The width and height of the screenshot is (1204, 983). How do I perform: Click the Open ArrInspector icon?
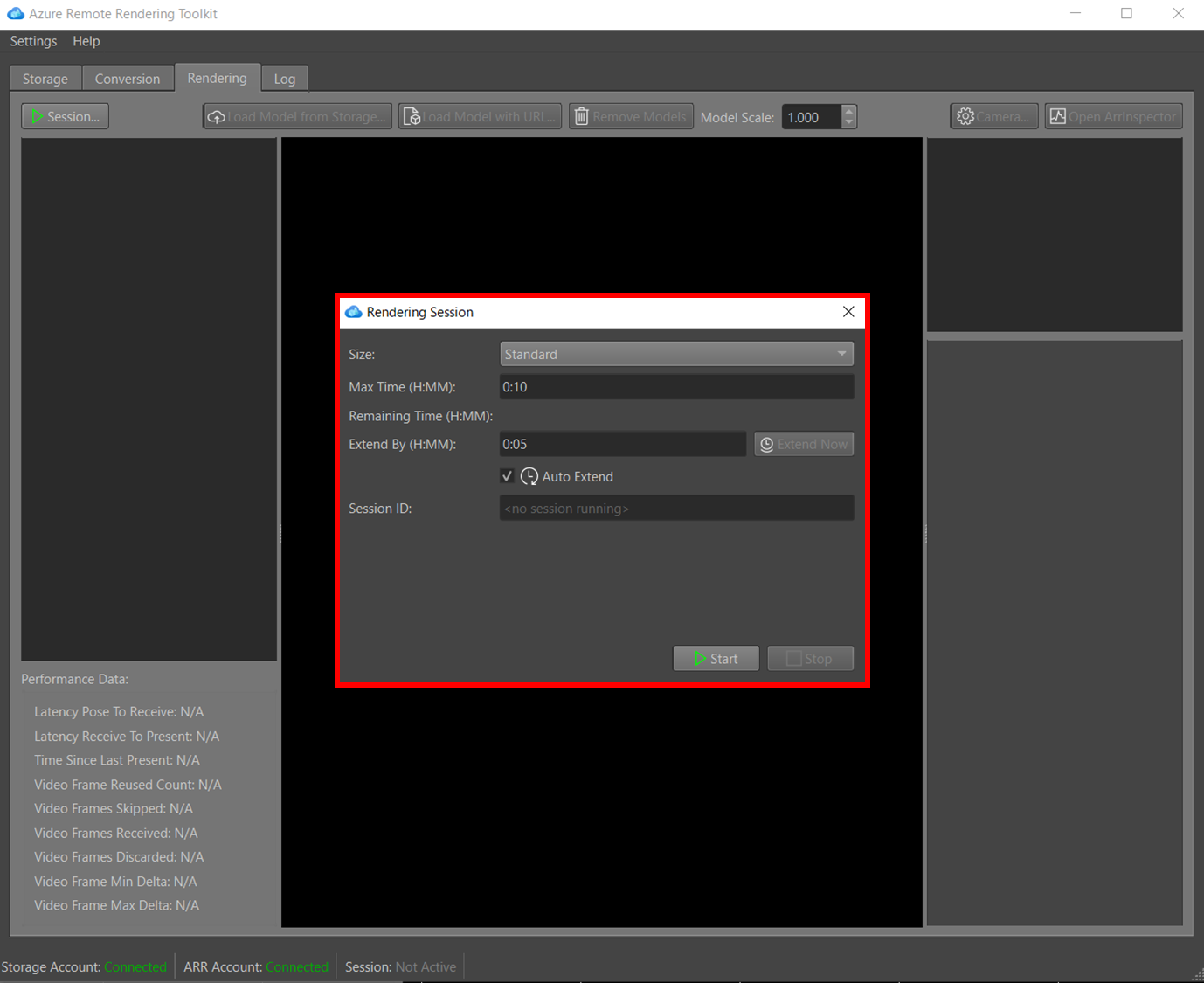pos(1058,114)
